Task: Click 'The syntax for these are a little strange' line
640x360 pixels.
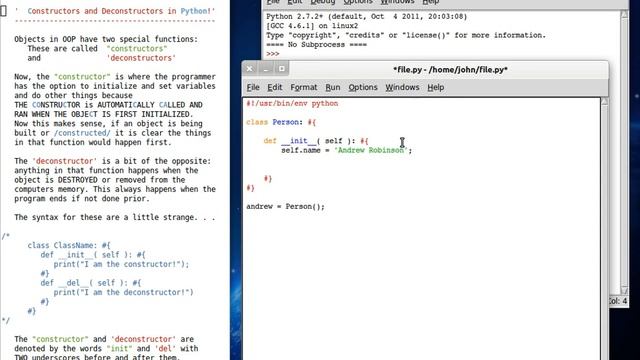Action: [x=115, y=218]
